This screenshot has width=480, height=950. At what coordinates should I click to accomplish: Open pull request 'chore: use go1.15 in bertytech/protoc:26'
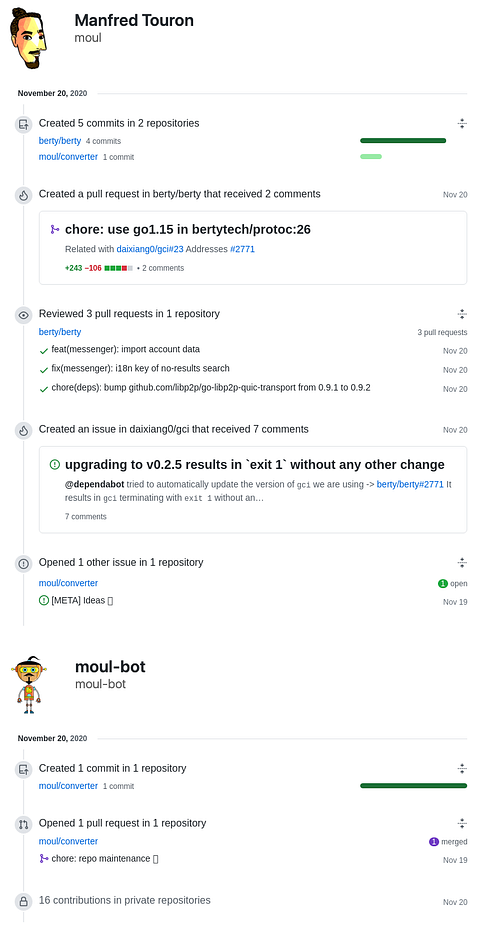click(x=188, y=229)
